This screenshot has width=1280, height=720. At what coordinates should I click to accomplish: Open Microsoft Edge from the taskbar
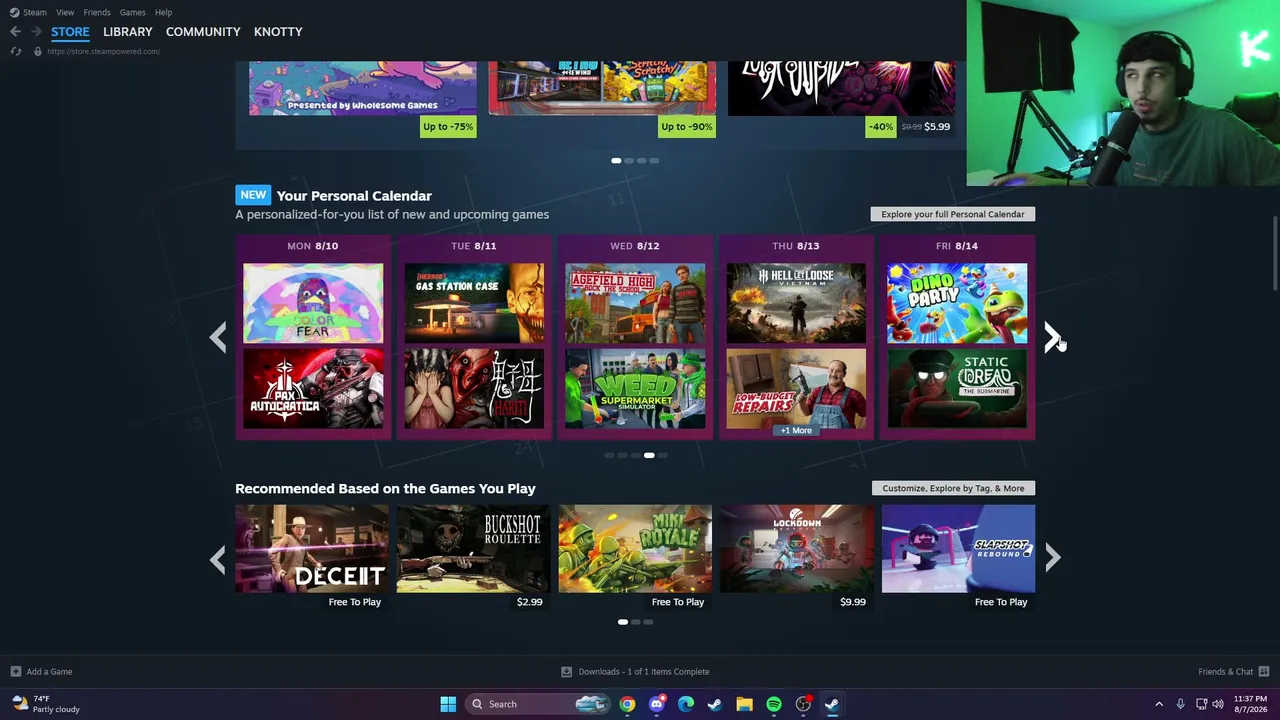(x=686, y=704)
